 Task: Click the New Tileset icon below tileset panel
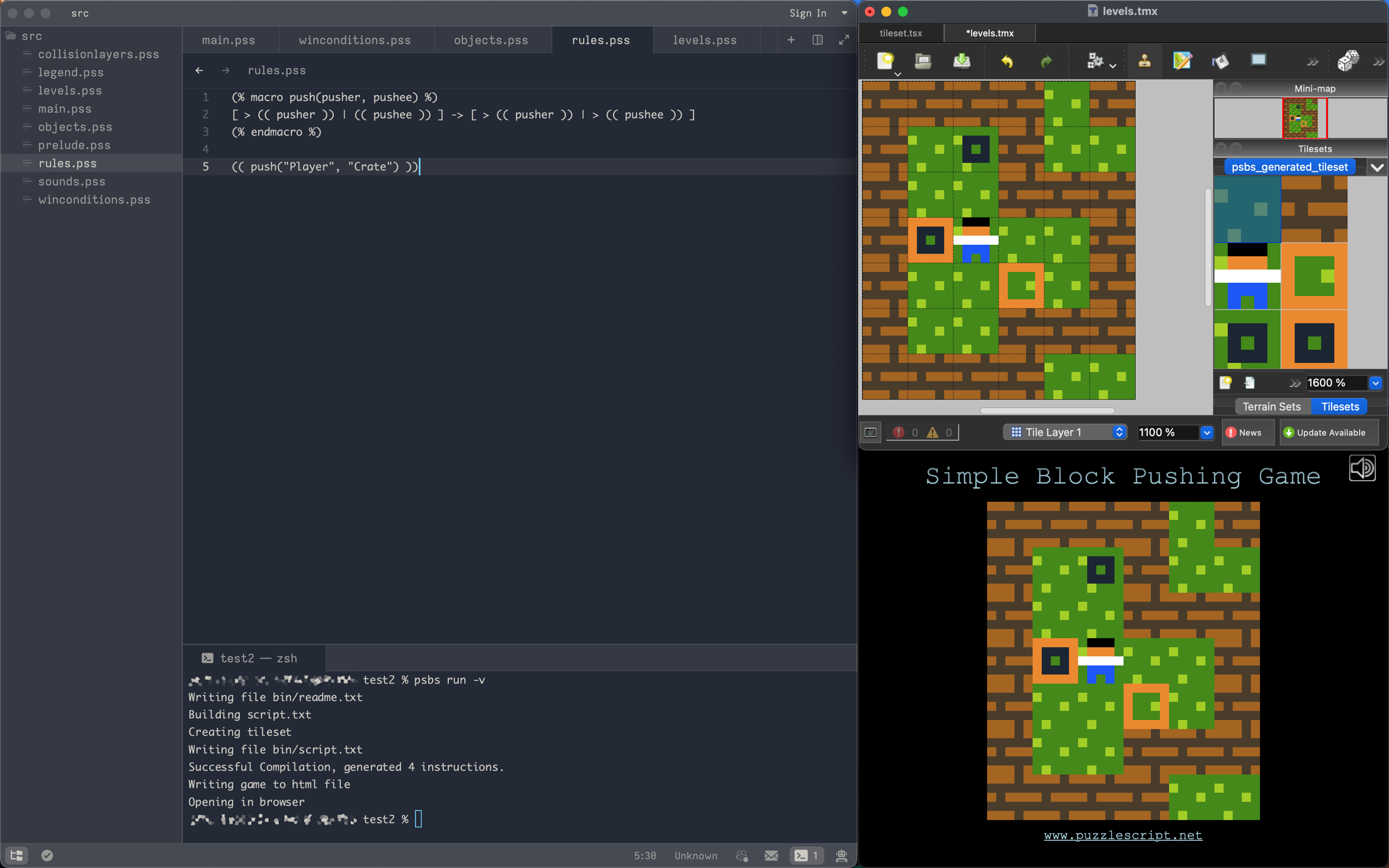(1227, 382)
